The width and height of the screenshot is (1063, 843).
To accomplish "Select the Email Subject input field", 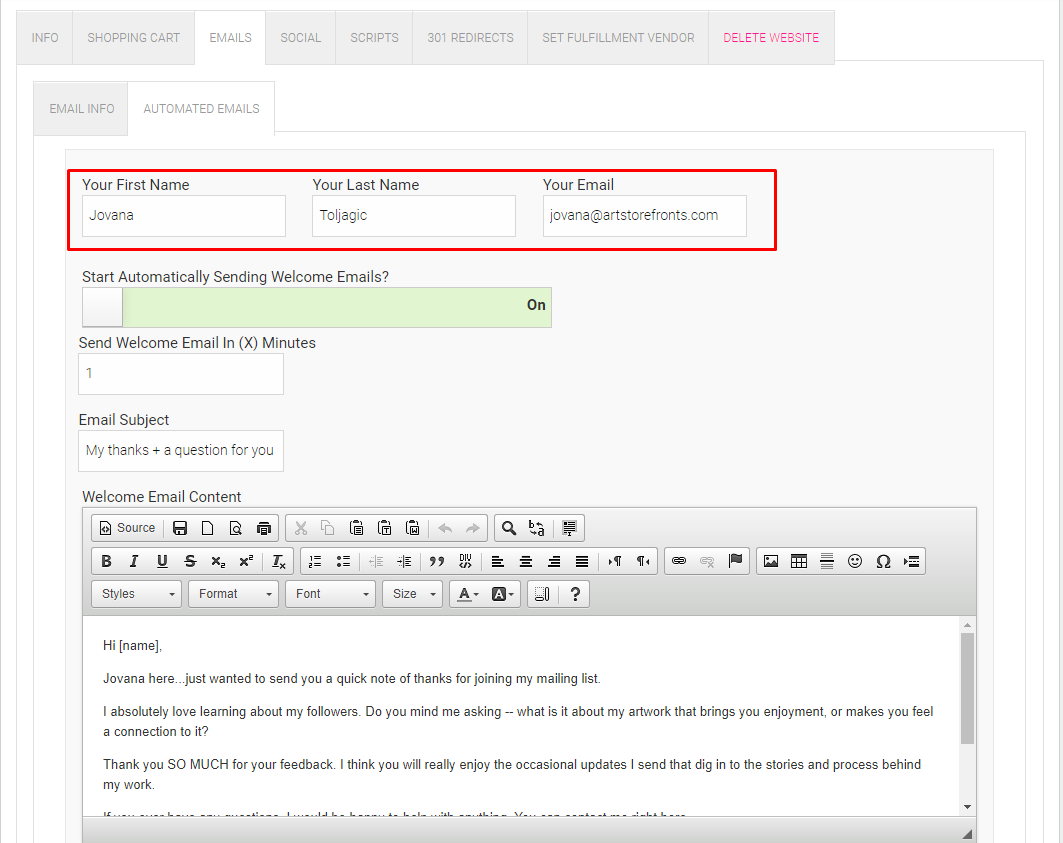I will coord(180,451).
